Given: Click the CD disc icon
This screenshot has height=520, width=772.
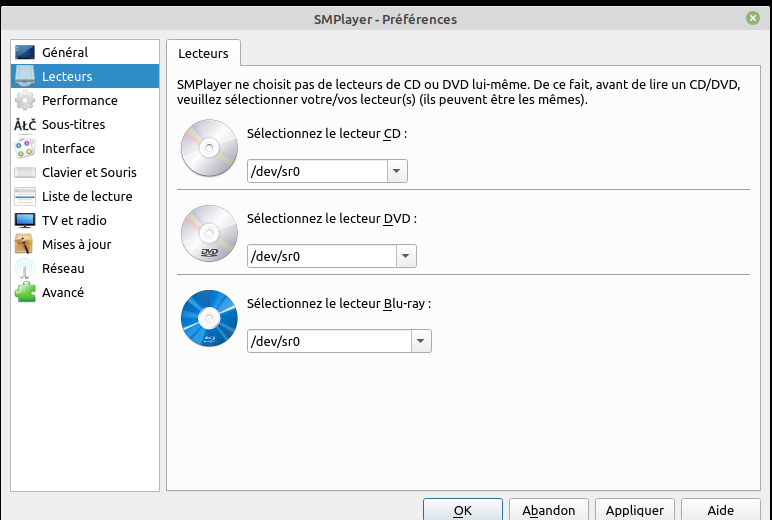Looking at the screenshot, I should [x=209, y=148].
